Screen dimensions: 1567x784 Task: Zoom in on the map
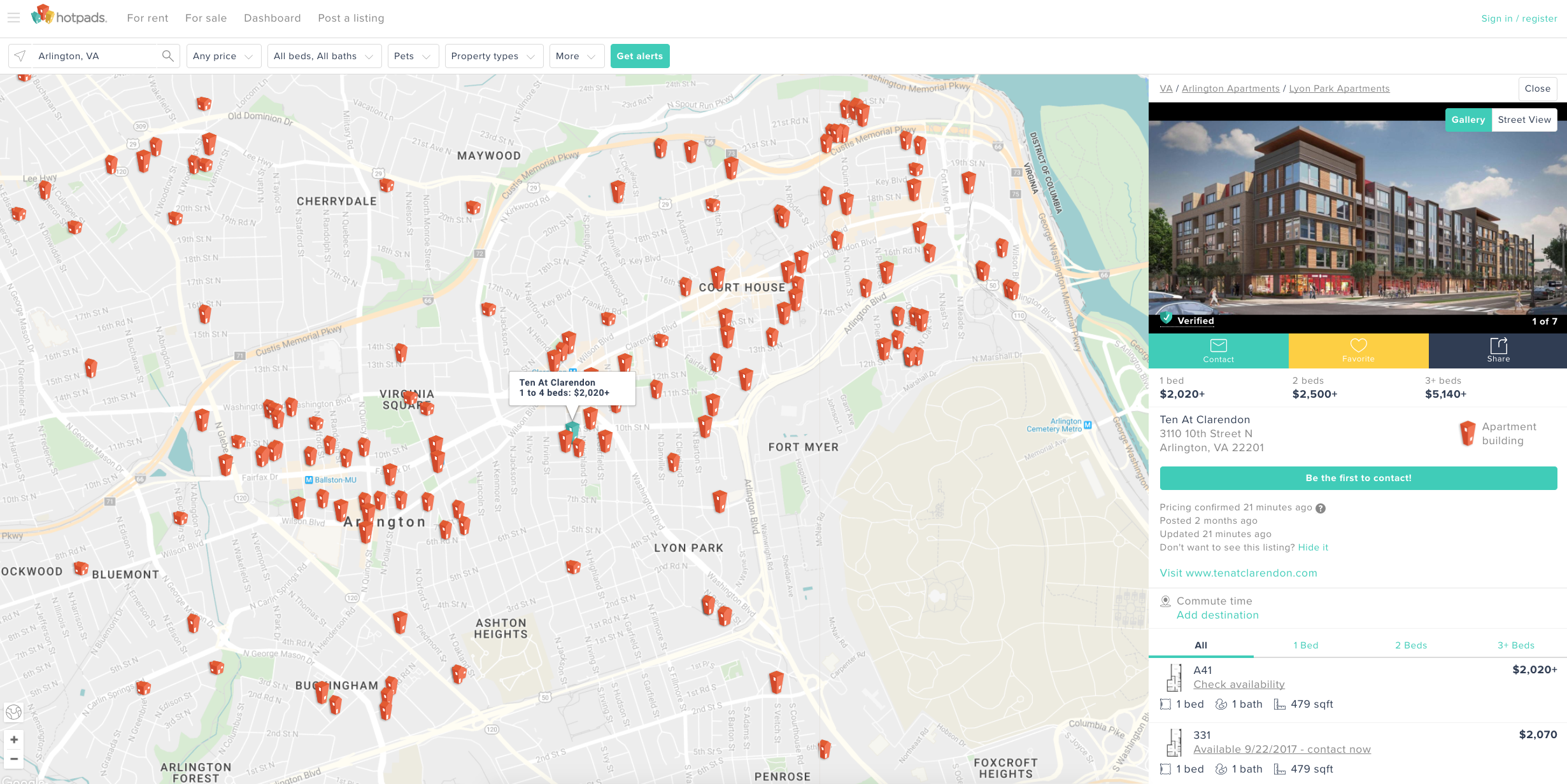pyautogui.click(x=14, y=739)
